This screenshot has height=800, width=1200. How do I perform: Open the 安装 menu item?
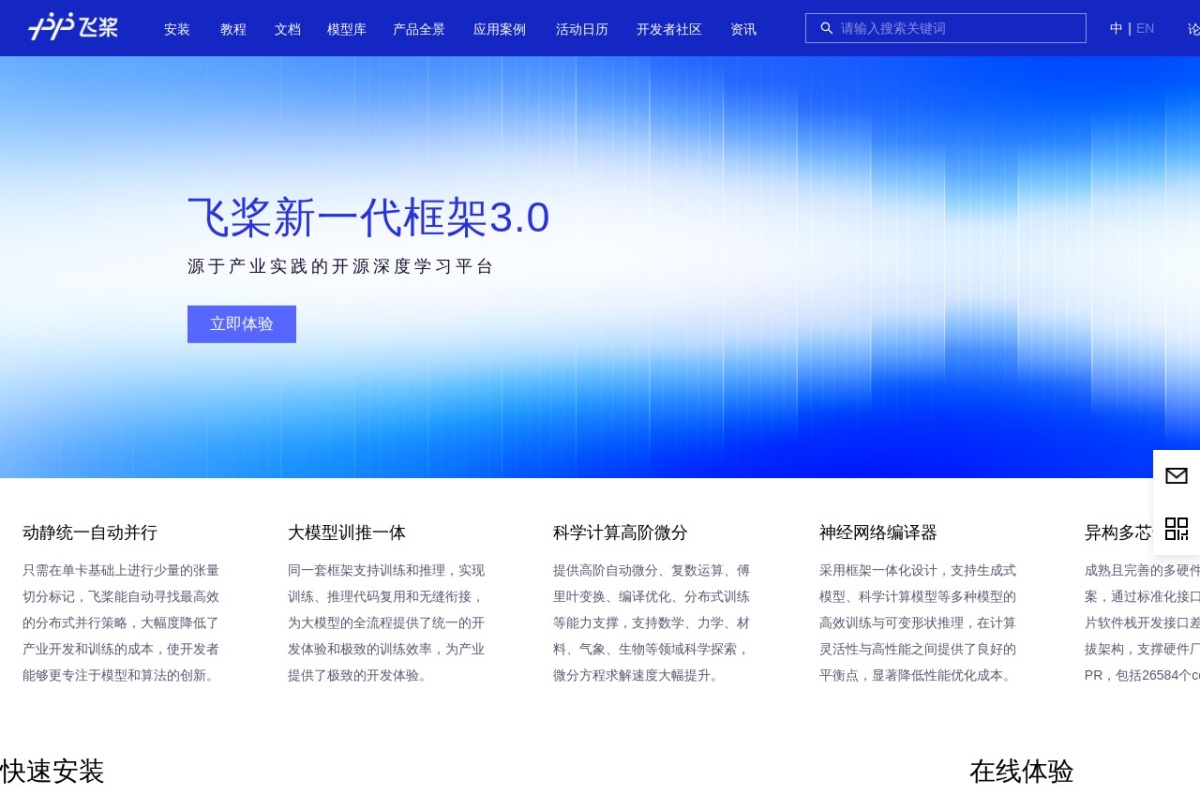point(177,29)
